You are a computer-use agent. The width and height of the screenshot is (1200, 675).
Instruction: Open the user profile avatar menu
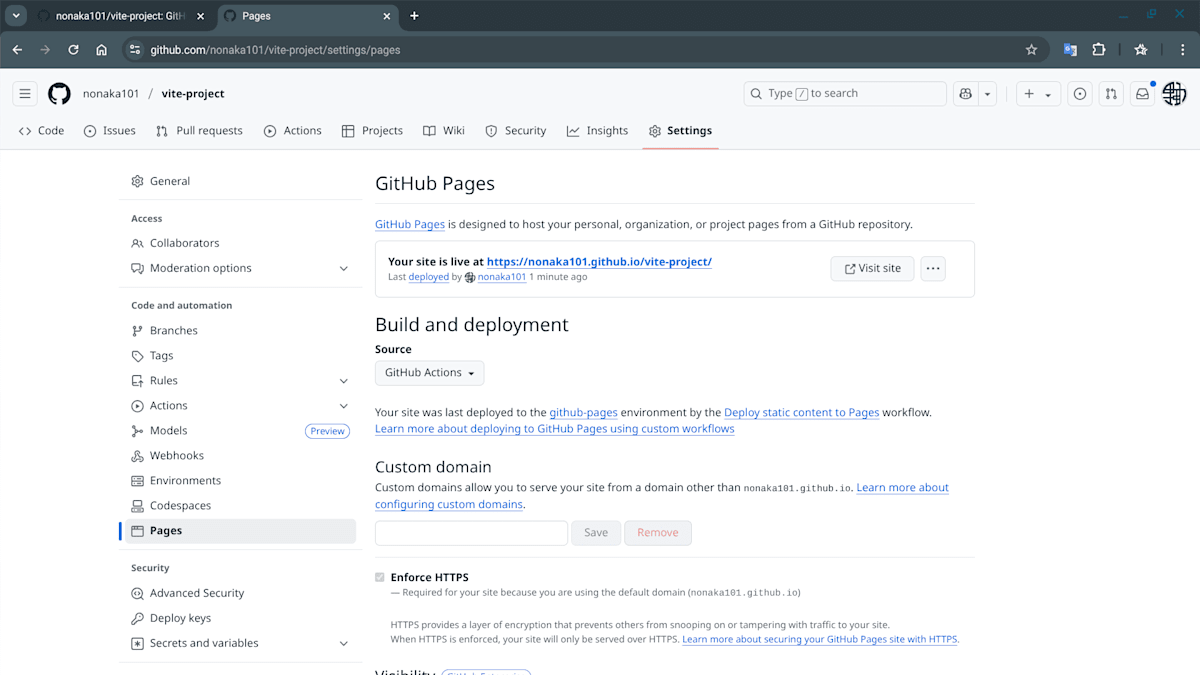[1174, 94]
